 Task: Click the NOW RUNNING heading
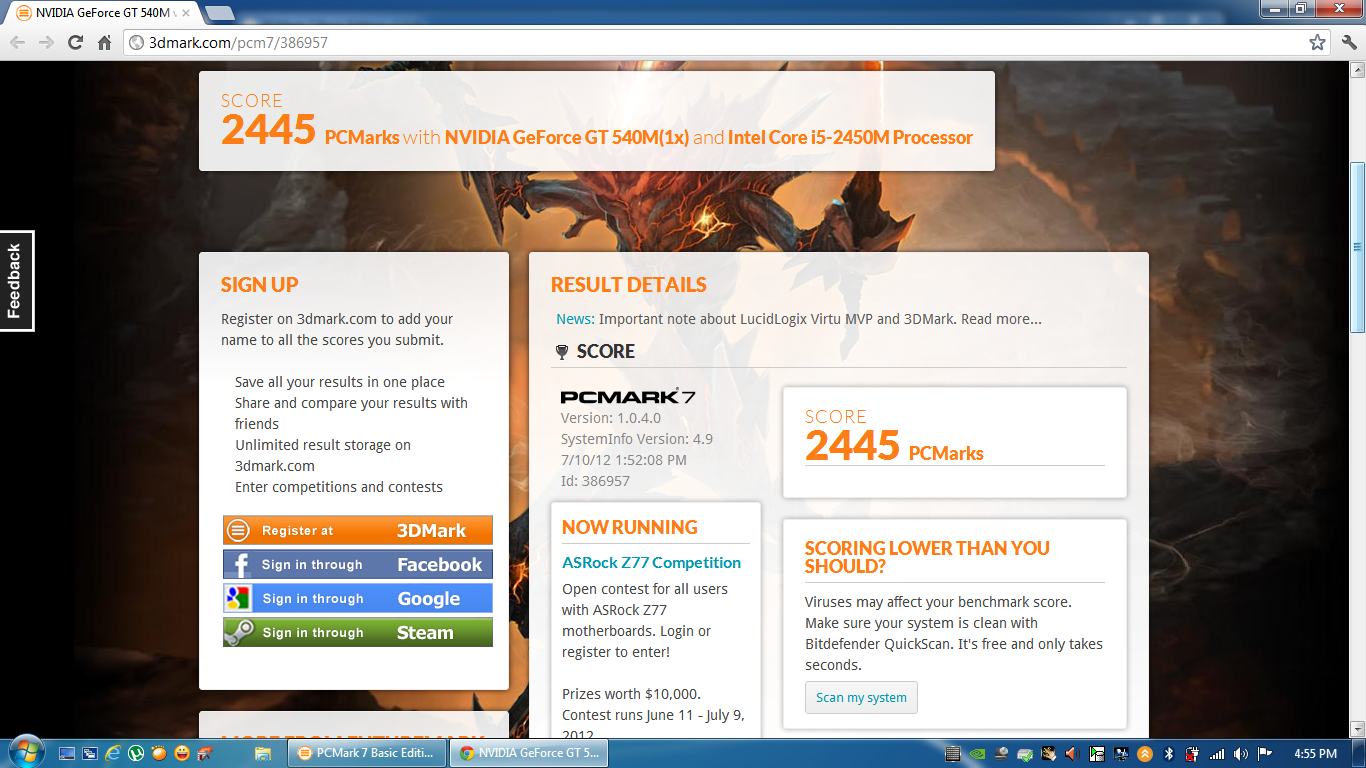(x=630, y=527)
